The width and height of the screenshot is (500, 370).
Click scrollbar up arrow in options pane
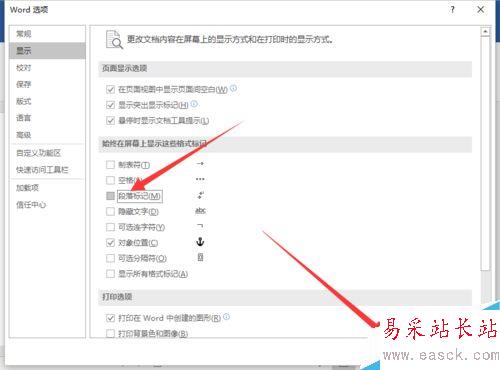pos(485,32)
